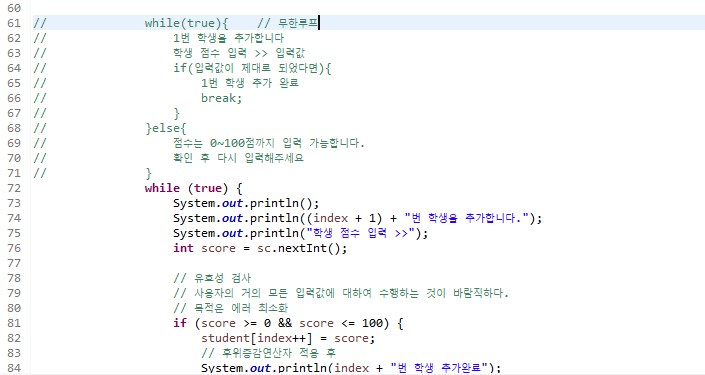This screenshot has height=375, width=705.
Task: Click the 'int' keyword on line 76
Action: [183, 248]
